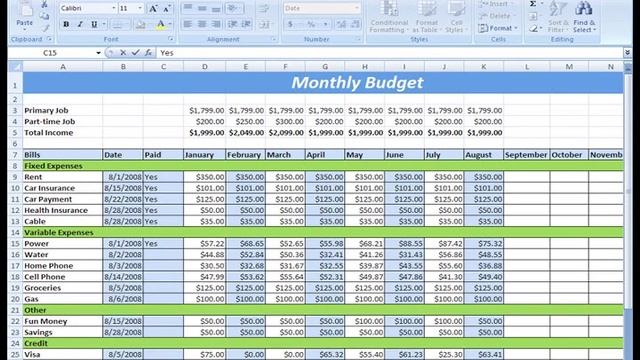Image resolution: width=640 pixels, height=360 pixels.
Task: Toggle italic formatting
Action: [80, 24]
